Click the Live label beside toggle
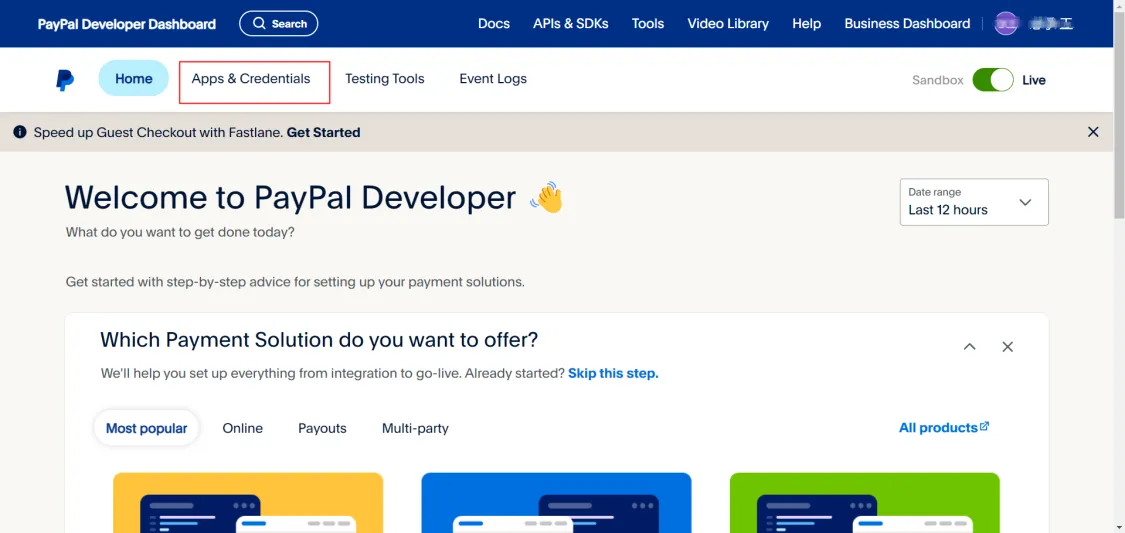This screenshot has height=533, width=1125. point(1034,80)
